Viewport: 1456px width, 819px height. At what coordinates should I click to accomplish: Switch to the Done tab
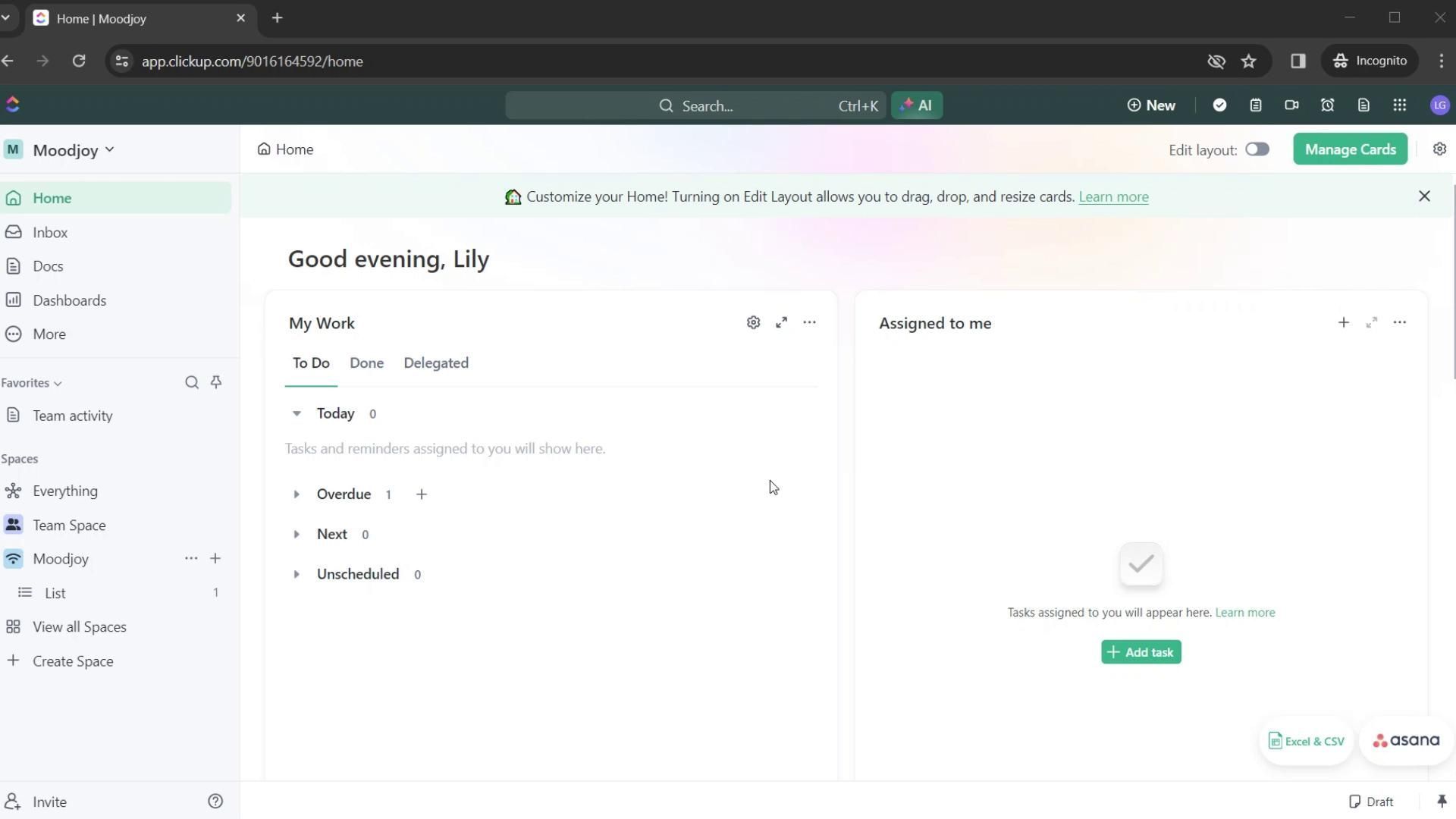(366, 363)
